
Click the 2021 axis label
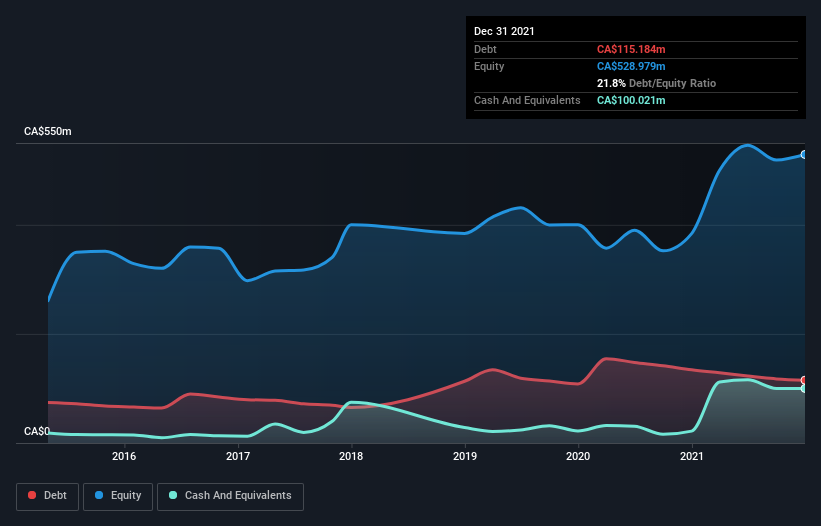[x=692, y=456]
